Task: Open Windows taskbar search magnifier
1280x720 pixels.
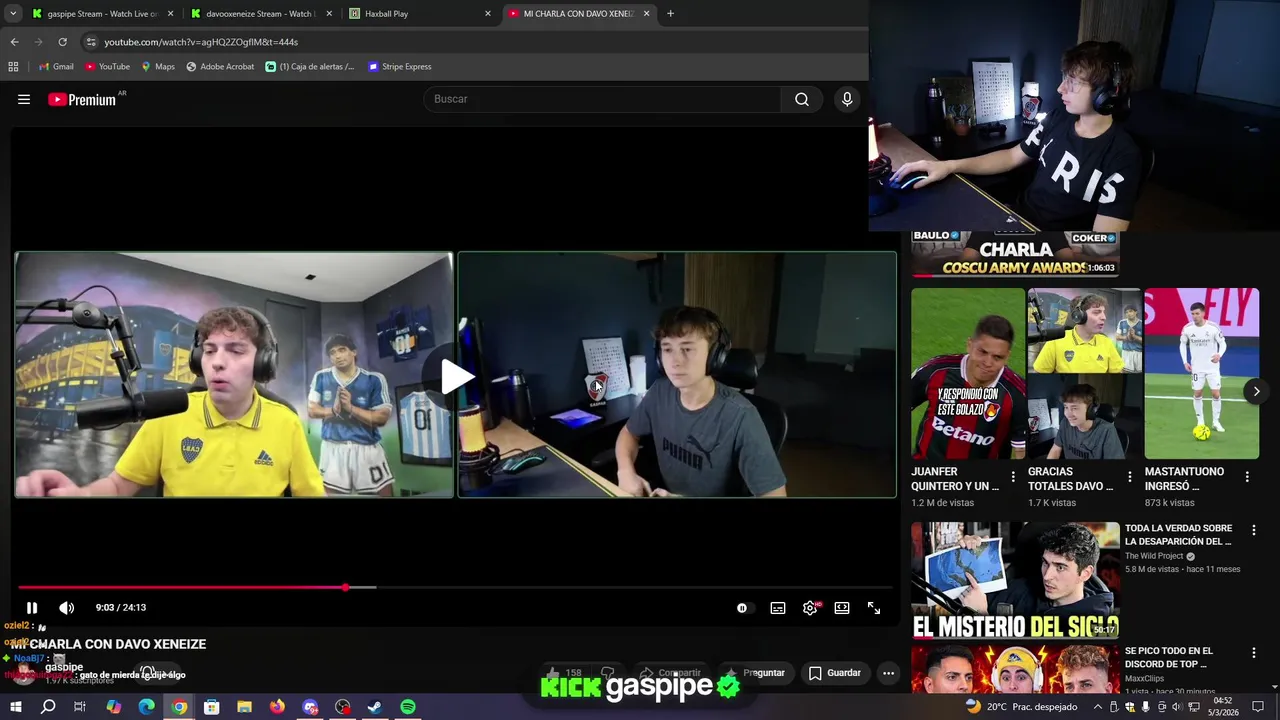Action: (x=48, y=707)
